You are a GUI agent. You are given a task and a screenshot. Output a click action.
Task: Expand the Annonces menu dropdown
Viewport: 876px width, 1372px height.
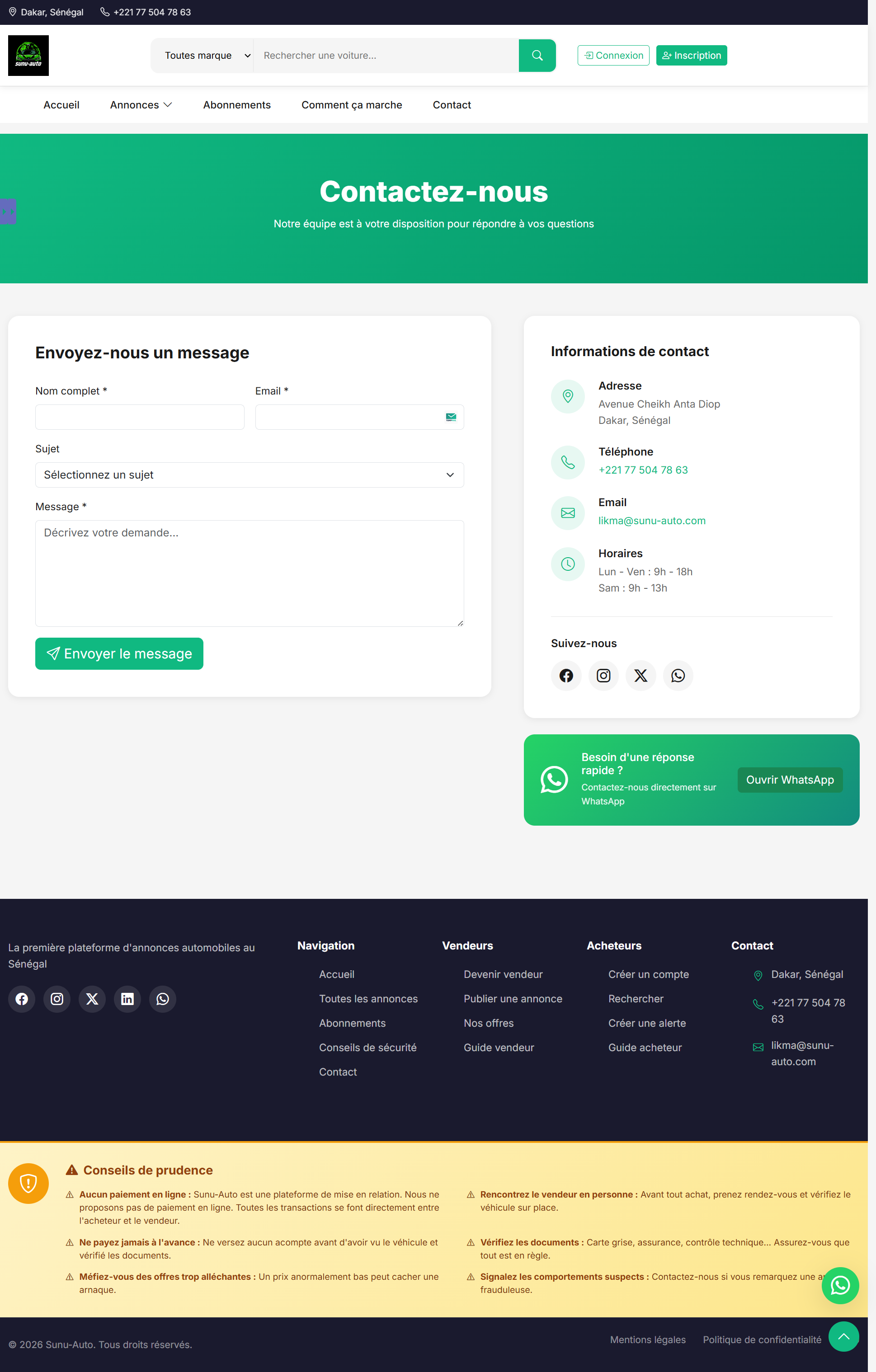point(141,105)
